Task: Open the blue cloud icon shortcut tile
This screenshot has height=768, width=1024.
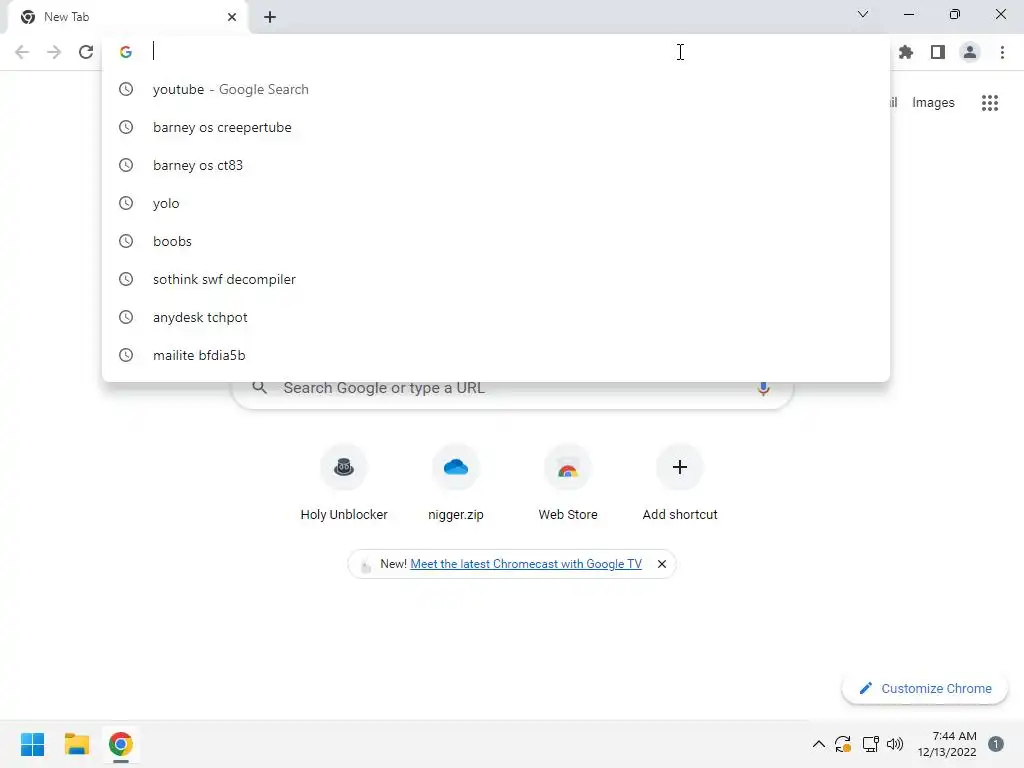Action: pos(456,467)
